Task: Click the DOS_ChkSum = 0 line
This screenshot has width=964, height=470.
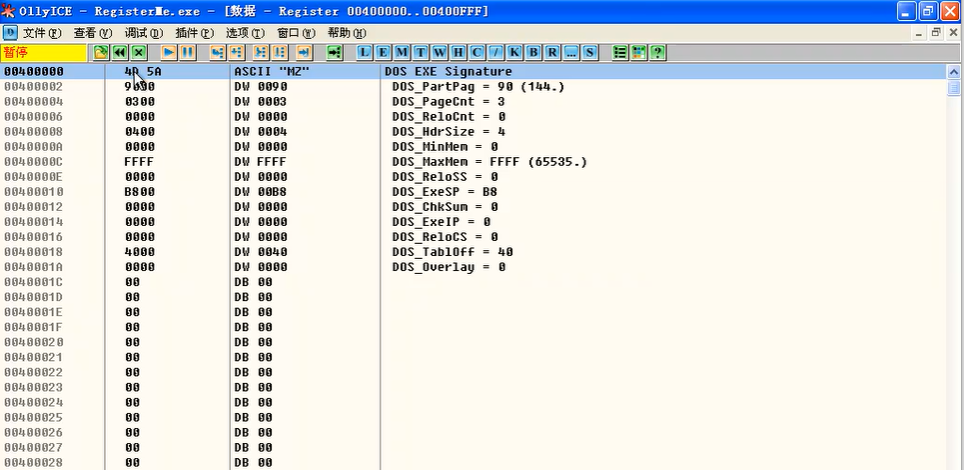Action: click(x=444, y=207)
